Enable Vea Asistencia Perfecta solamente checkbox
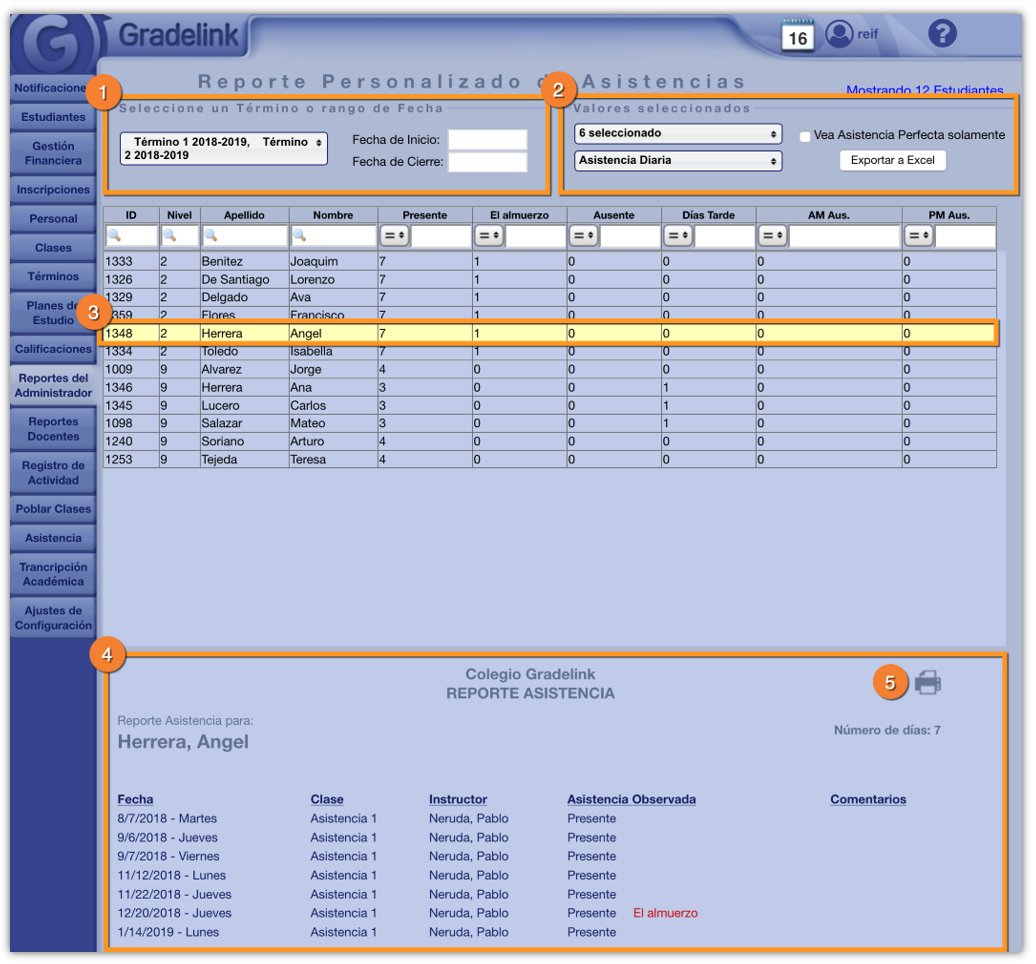Viewport: 1036px width, 964px height. (x=805, y=136)
